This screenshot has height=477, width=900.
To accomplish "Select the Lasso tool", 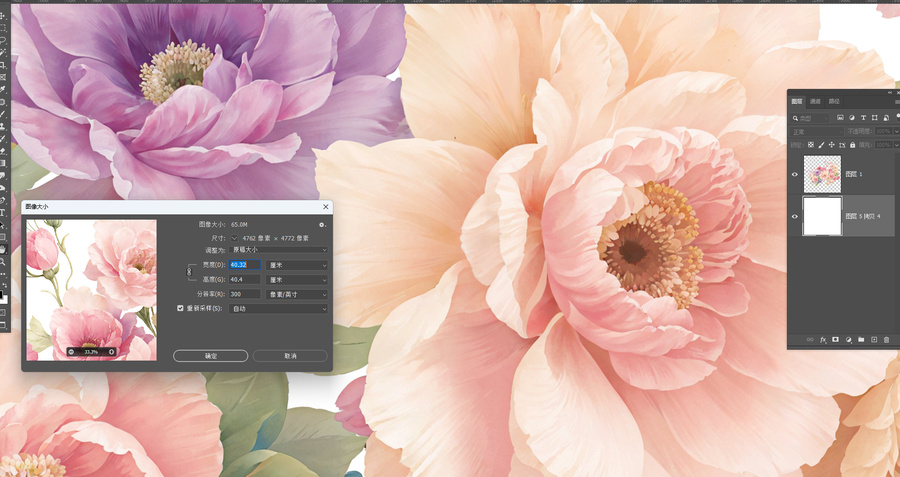I will (3, 40).
